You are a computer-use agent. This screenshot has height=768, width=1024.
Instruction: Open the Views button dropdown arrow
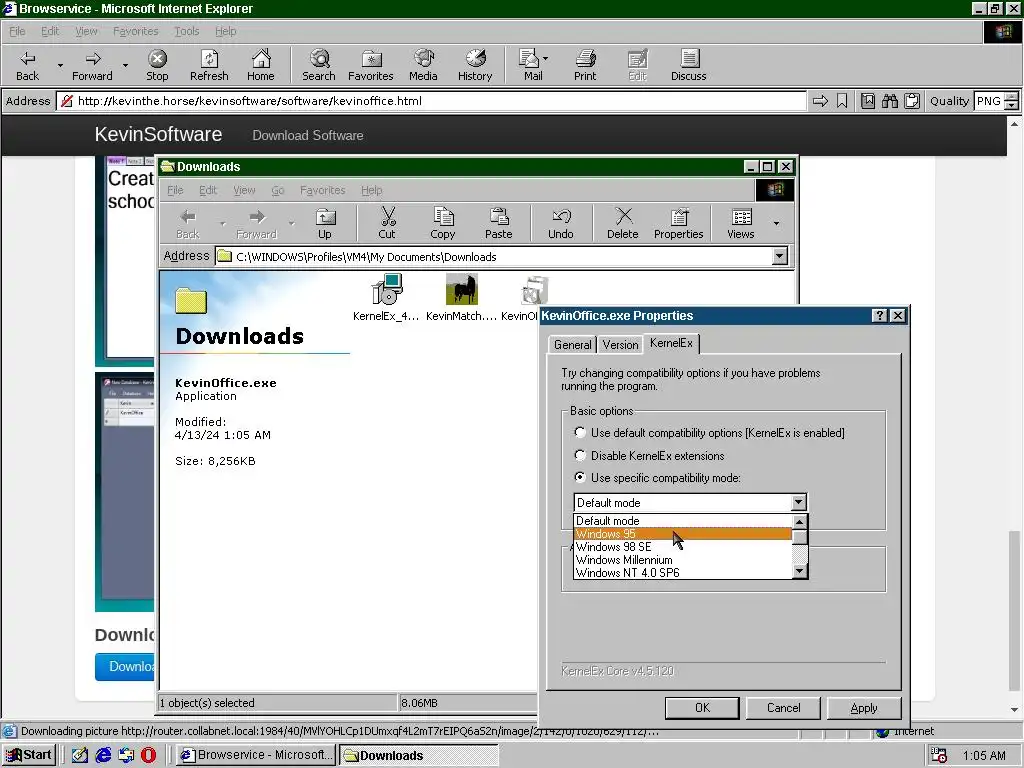776,223
